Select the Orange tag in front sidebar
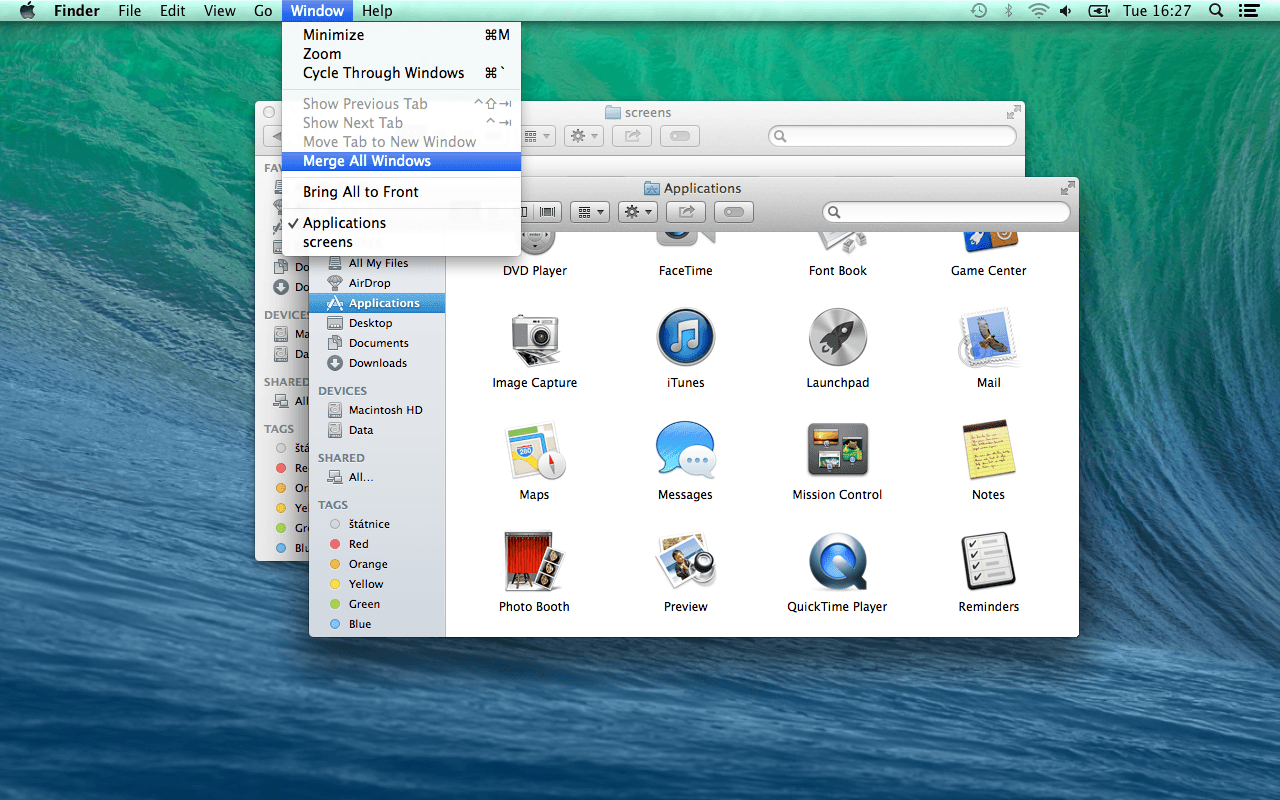The image size is (1280, 800). coord(377,564)
